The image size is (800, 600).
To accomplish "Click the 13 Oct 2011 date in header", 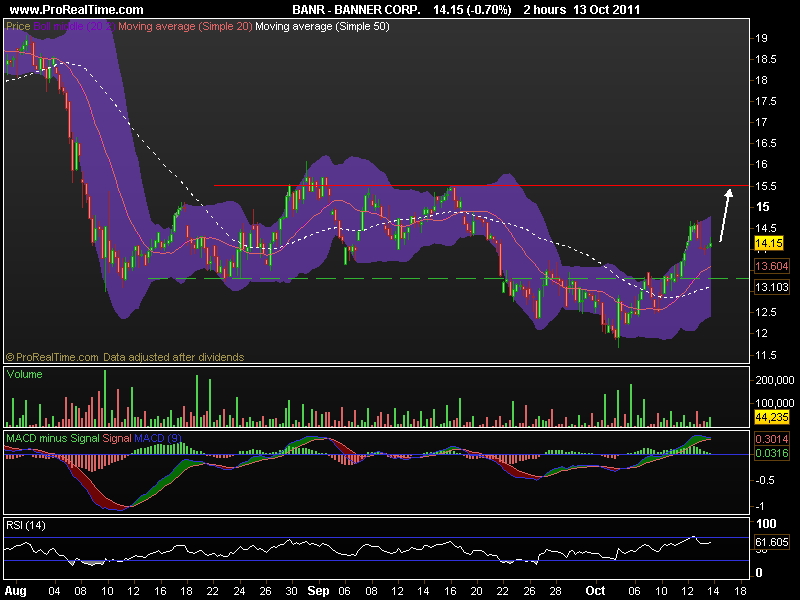I will [607, 10].
